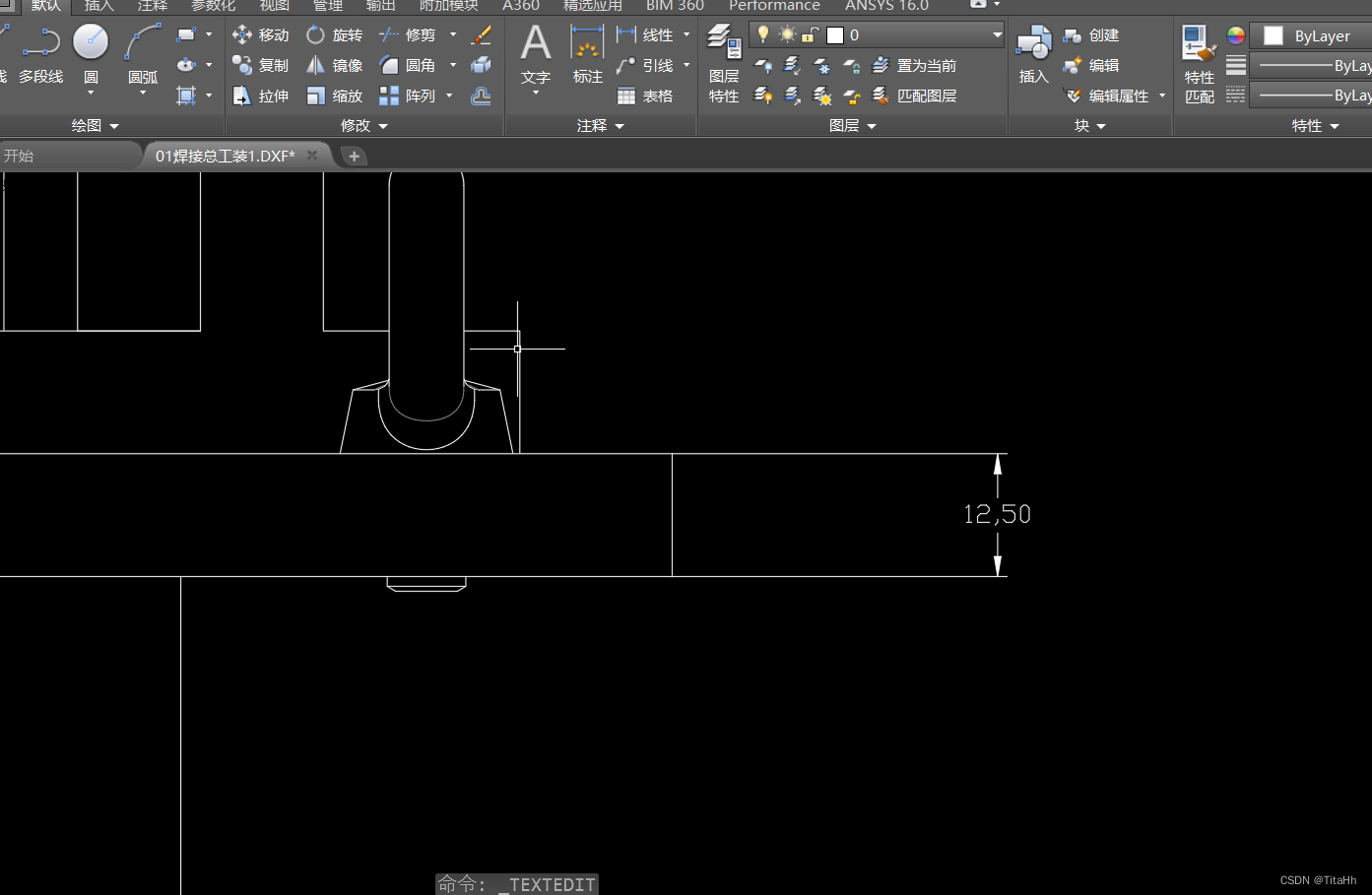1372x895 pixels.
Task: Open Layer Properties (图层特性) manager
Action: click(x=724, y=64)
